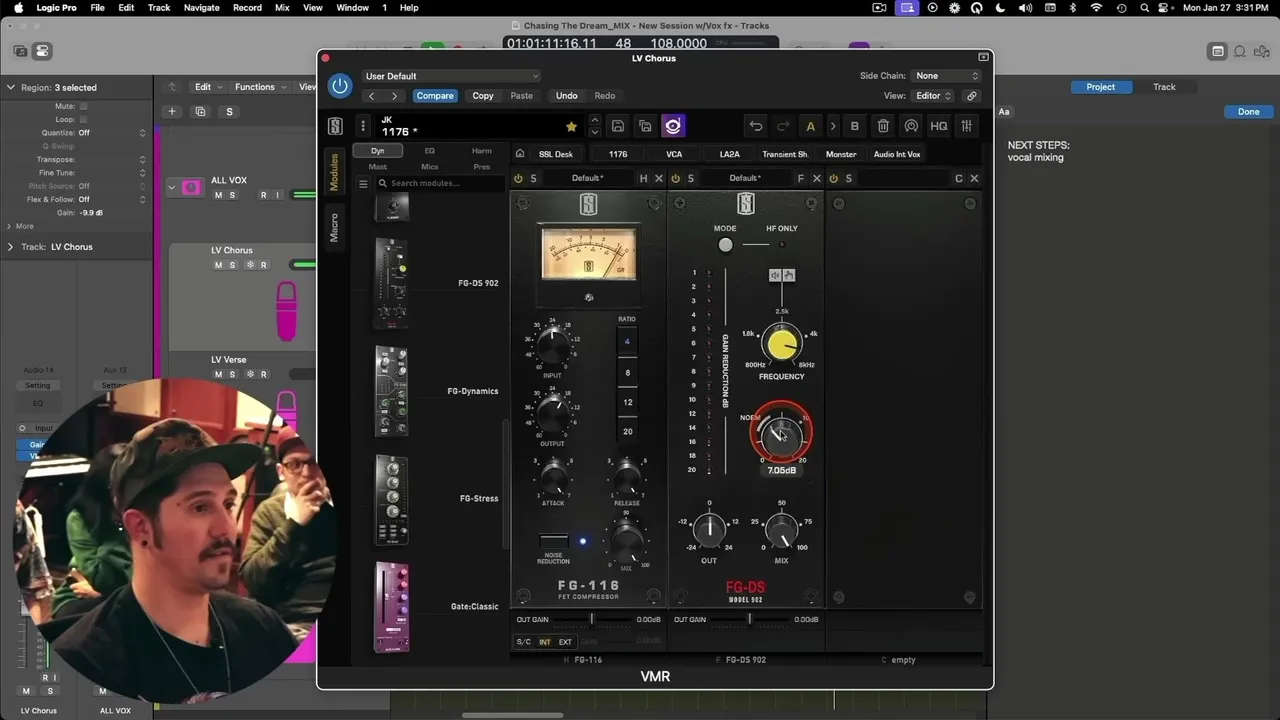Select the EQ module category tab
Screen dimensions: 1280x720
pos(430,151)
